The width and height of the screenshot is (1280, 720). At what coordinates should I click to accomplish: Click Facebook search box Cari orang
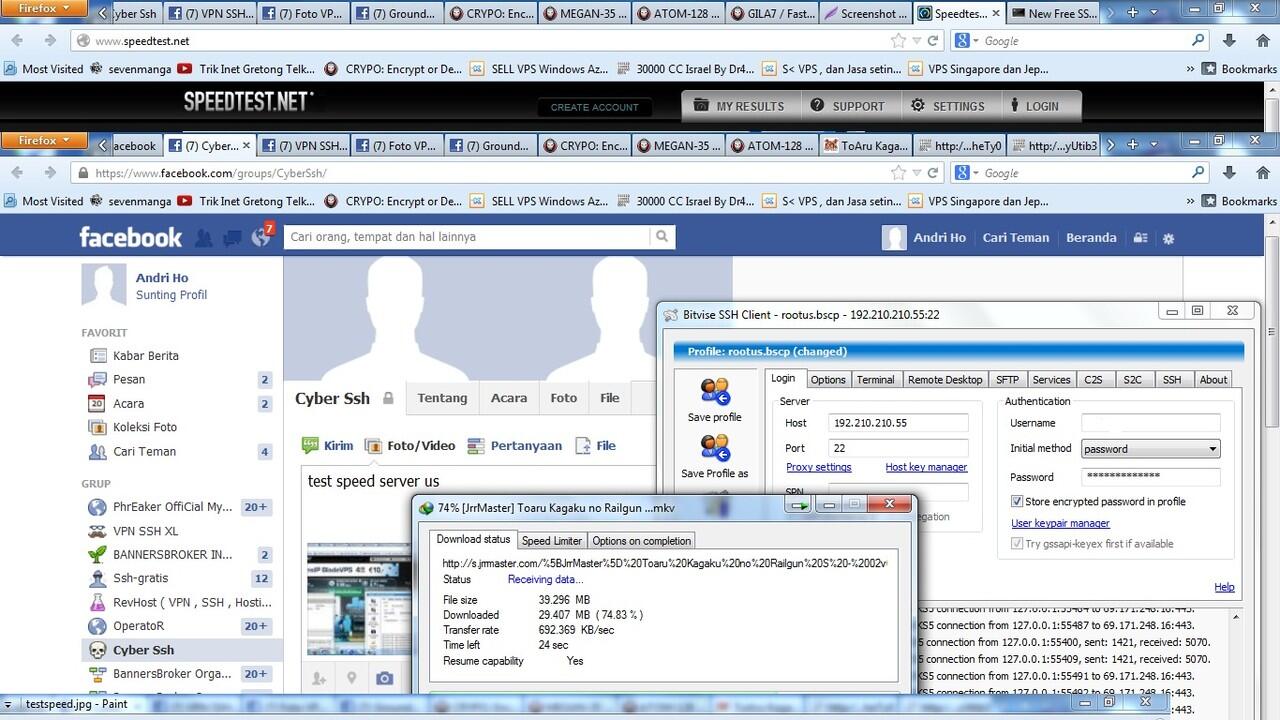(467, 237)
